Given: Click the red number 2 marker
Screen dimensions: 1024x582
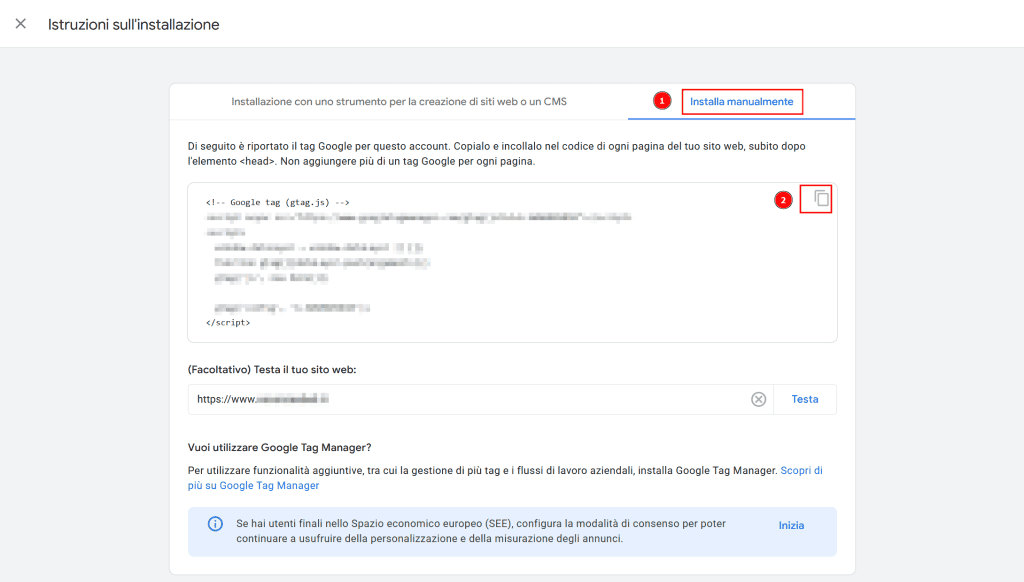Looking at the screenshot, I should 784,200.
